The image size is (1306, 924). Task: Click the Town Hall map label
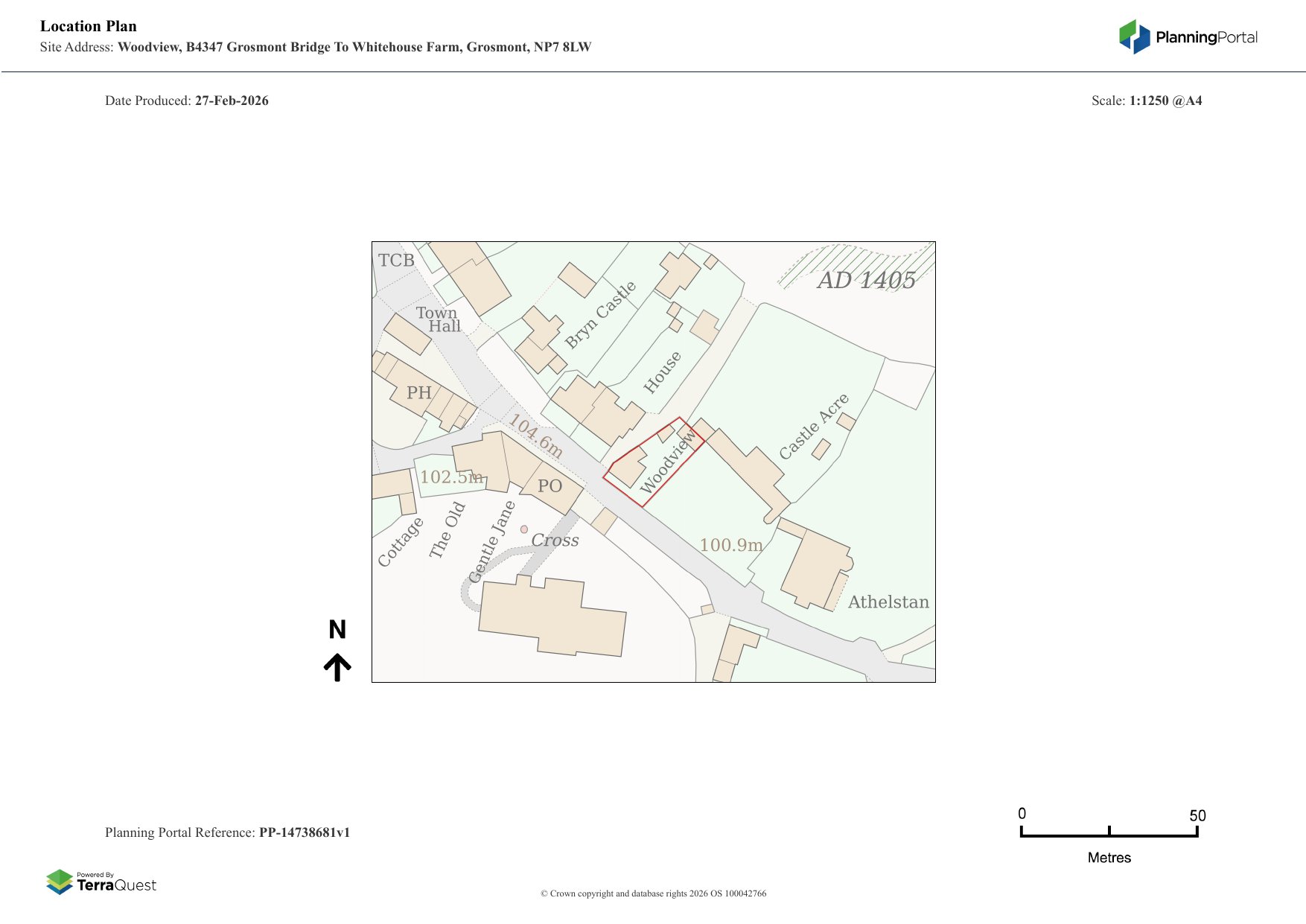[x=438, y=319]
